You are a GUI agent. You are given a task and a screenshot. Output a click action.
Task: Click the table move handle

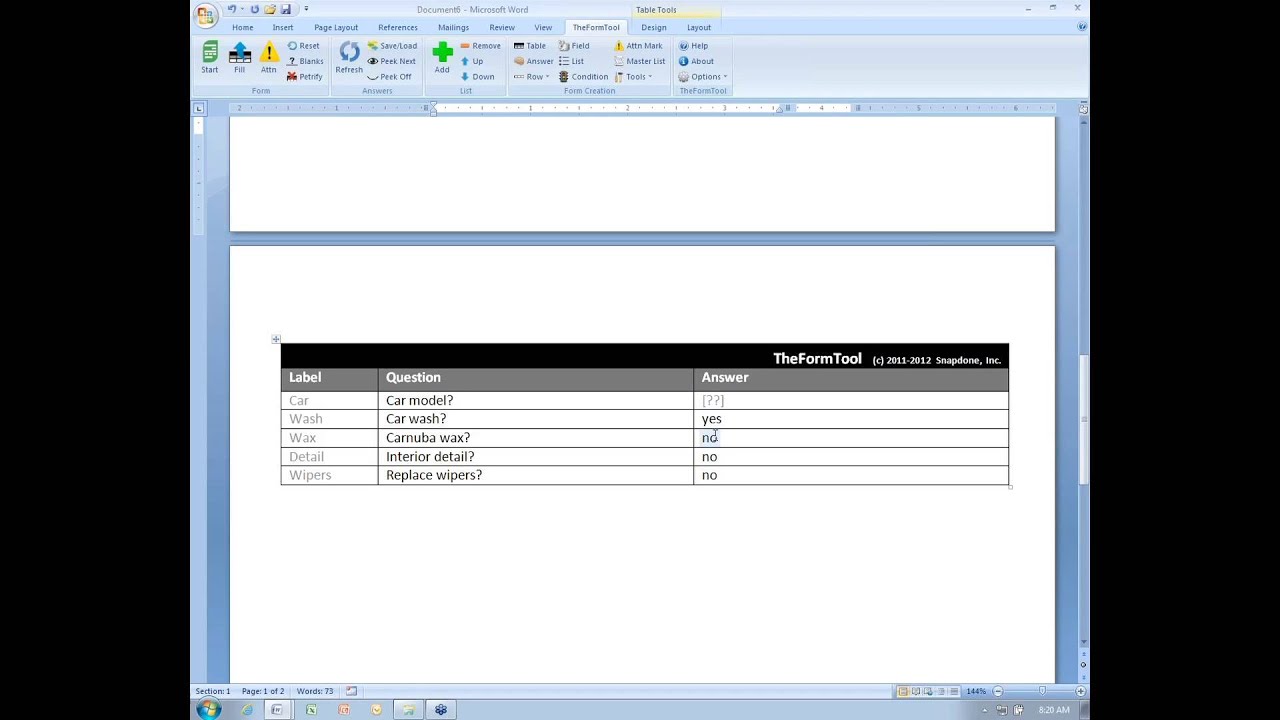click(x=276, y=339)
